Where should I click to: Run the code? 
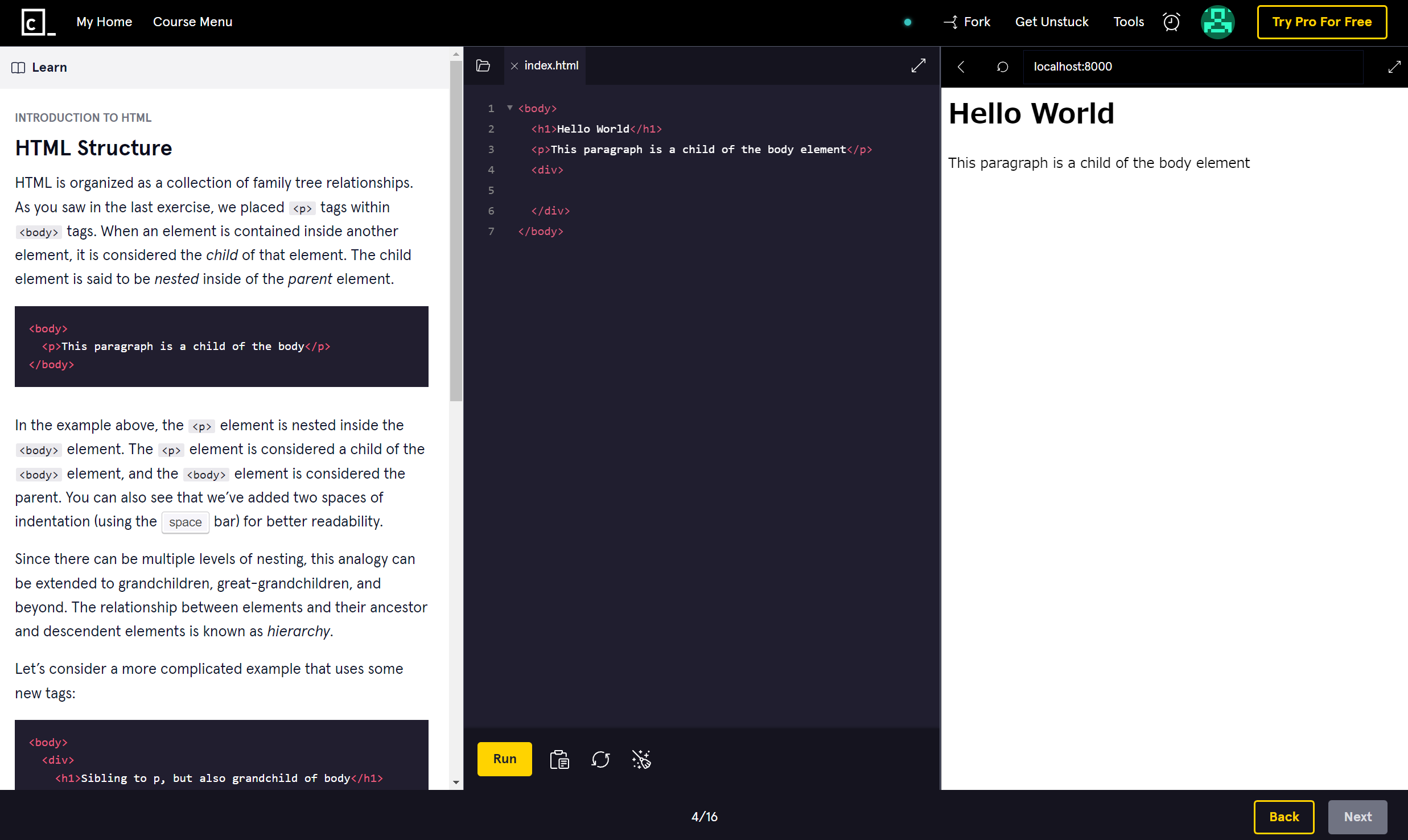(x=504, y=759)
